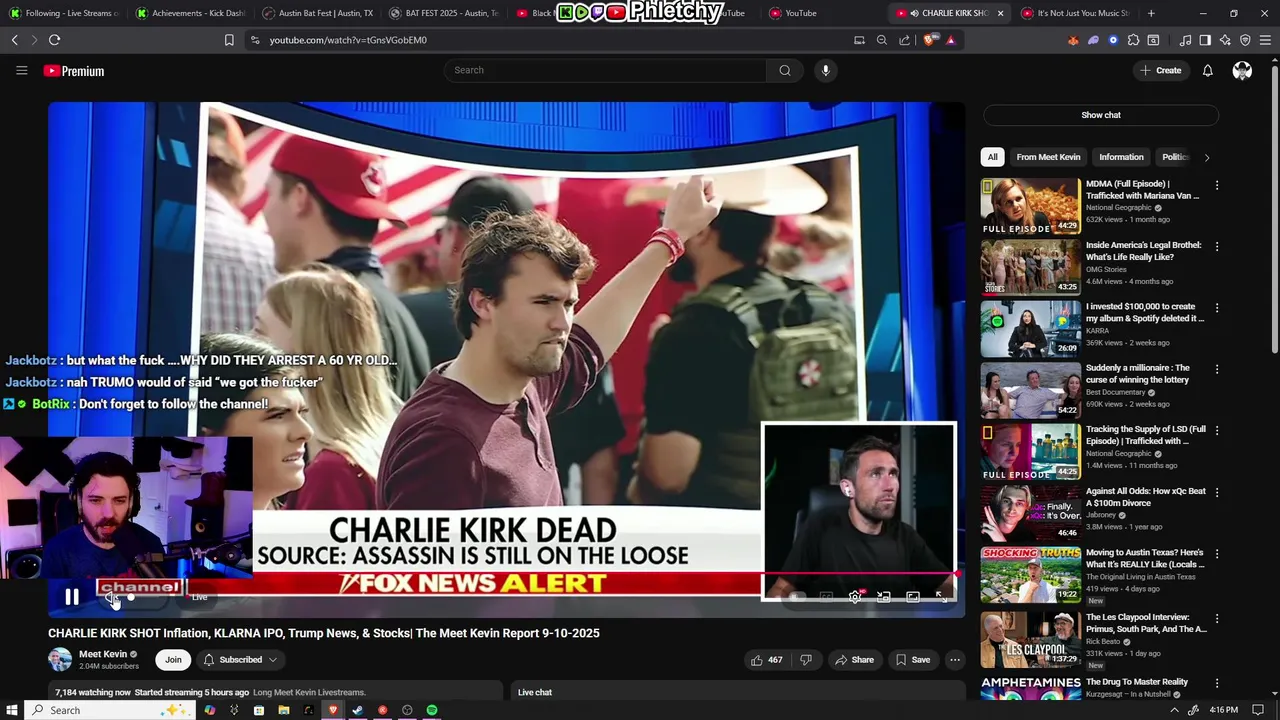Open options for Against All Odds video
Image resolution: width=1280 pixels, height=720 pixels.
1217,492
